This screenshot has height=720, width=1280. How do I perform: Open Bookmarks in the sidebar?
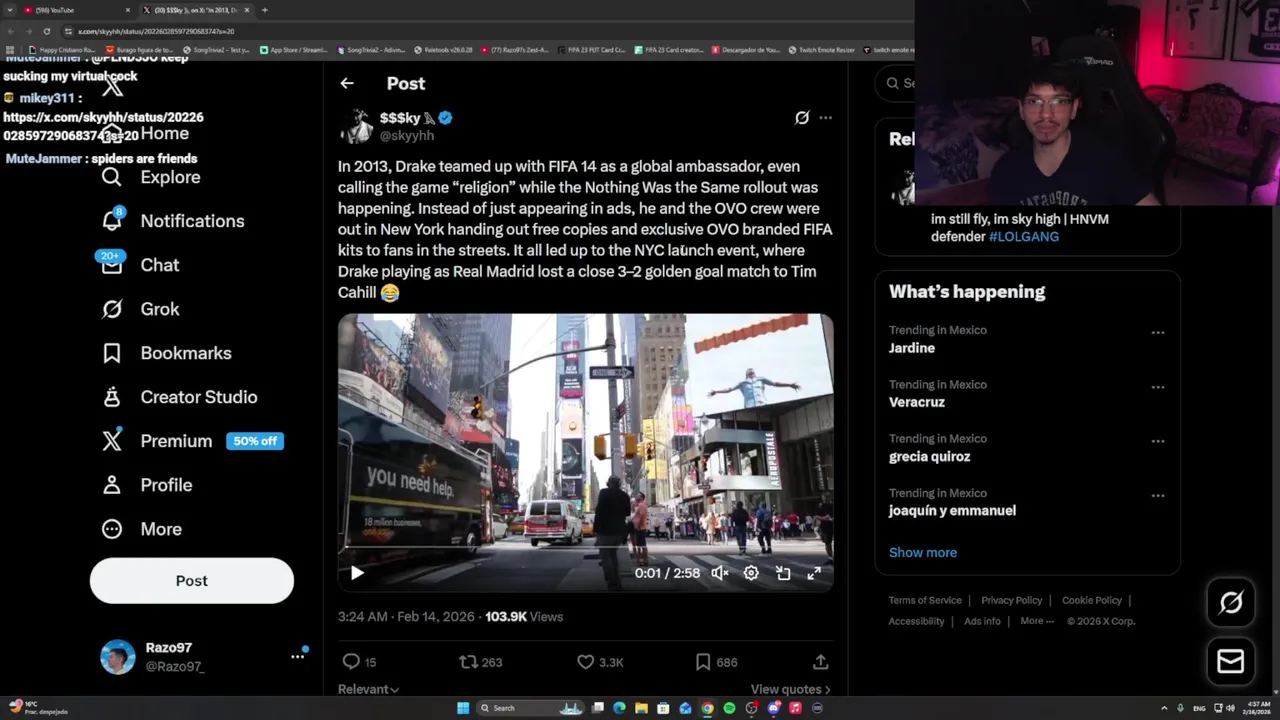tap(167, 353)
